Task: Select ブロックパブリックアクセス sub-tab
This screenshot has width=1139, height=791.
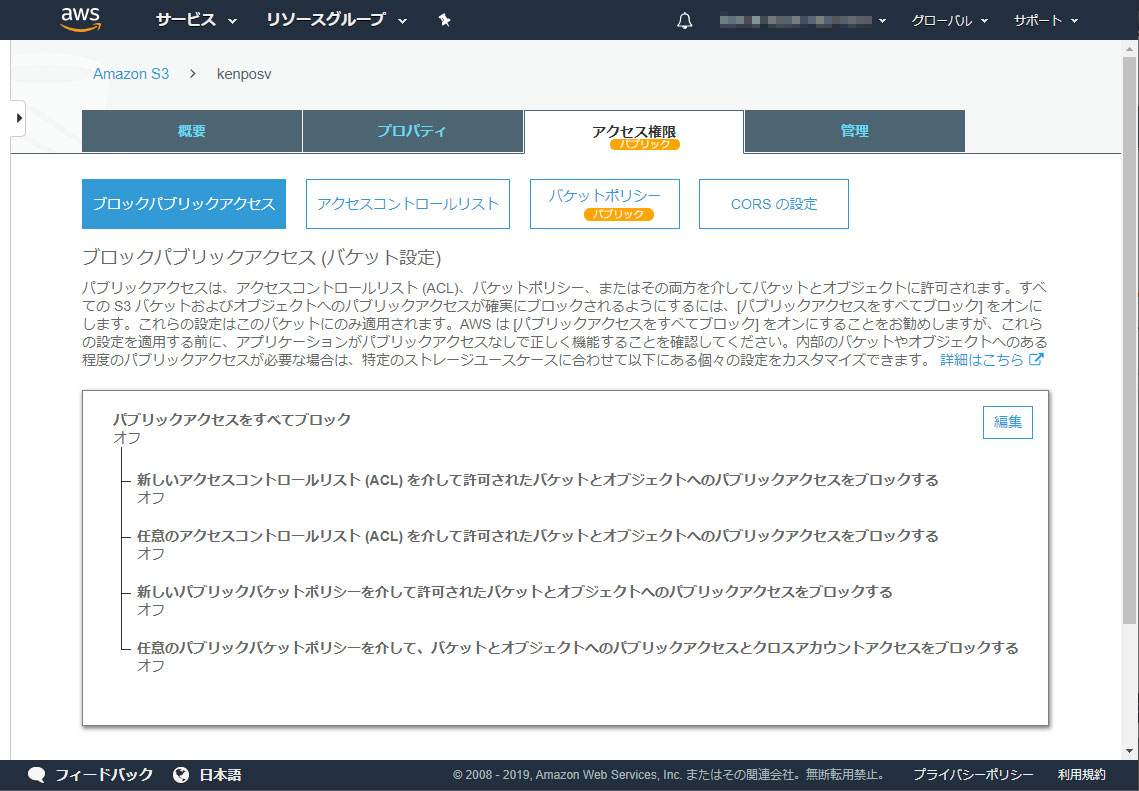Action: pyautogui.click(x=184, y=204)
